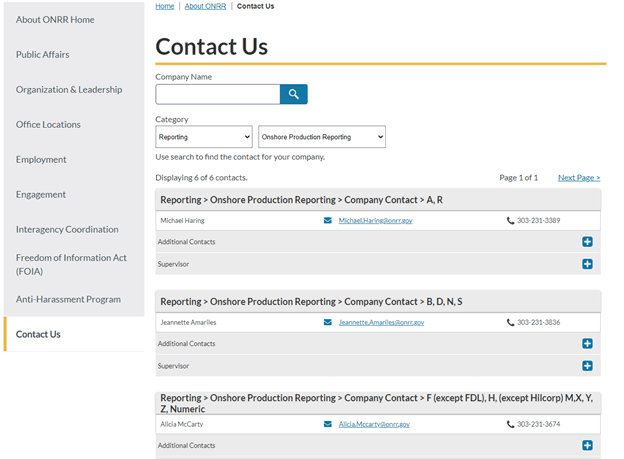Click the Michael.Haring@onrr.gov email link
624x459 pixels.
(375, 220)
